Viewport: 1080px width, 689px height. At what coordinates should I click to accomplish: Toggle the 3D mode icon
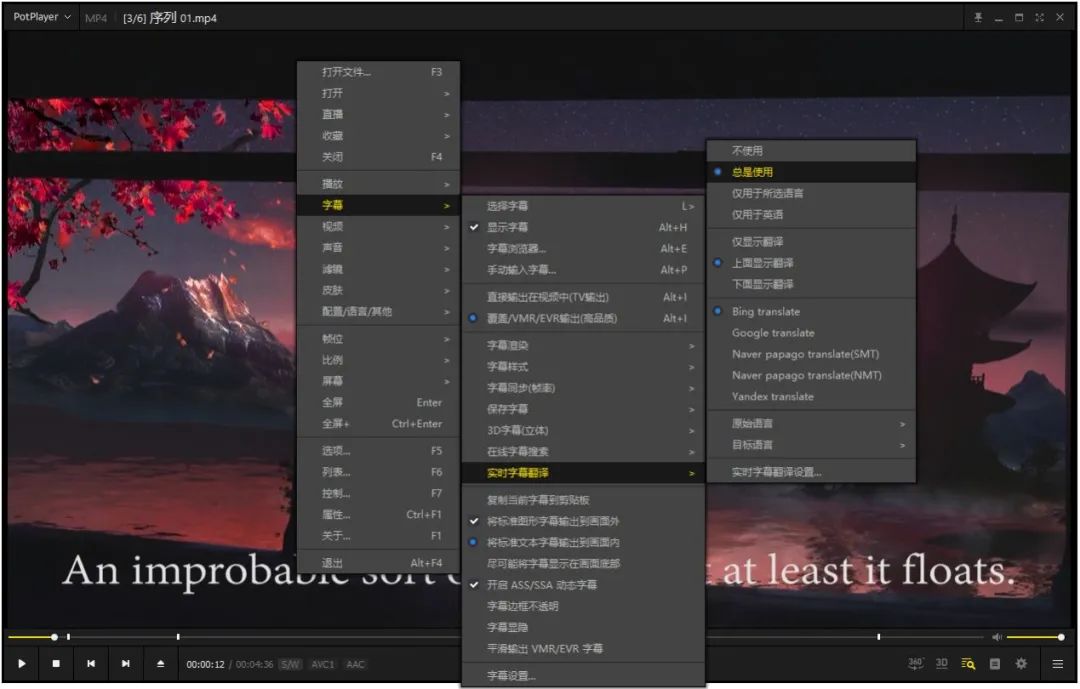[x=942, y=664]
